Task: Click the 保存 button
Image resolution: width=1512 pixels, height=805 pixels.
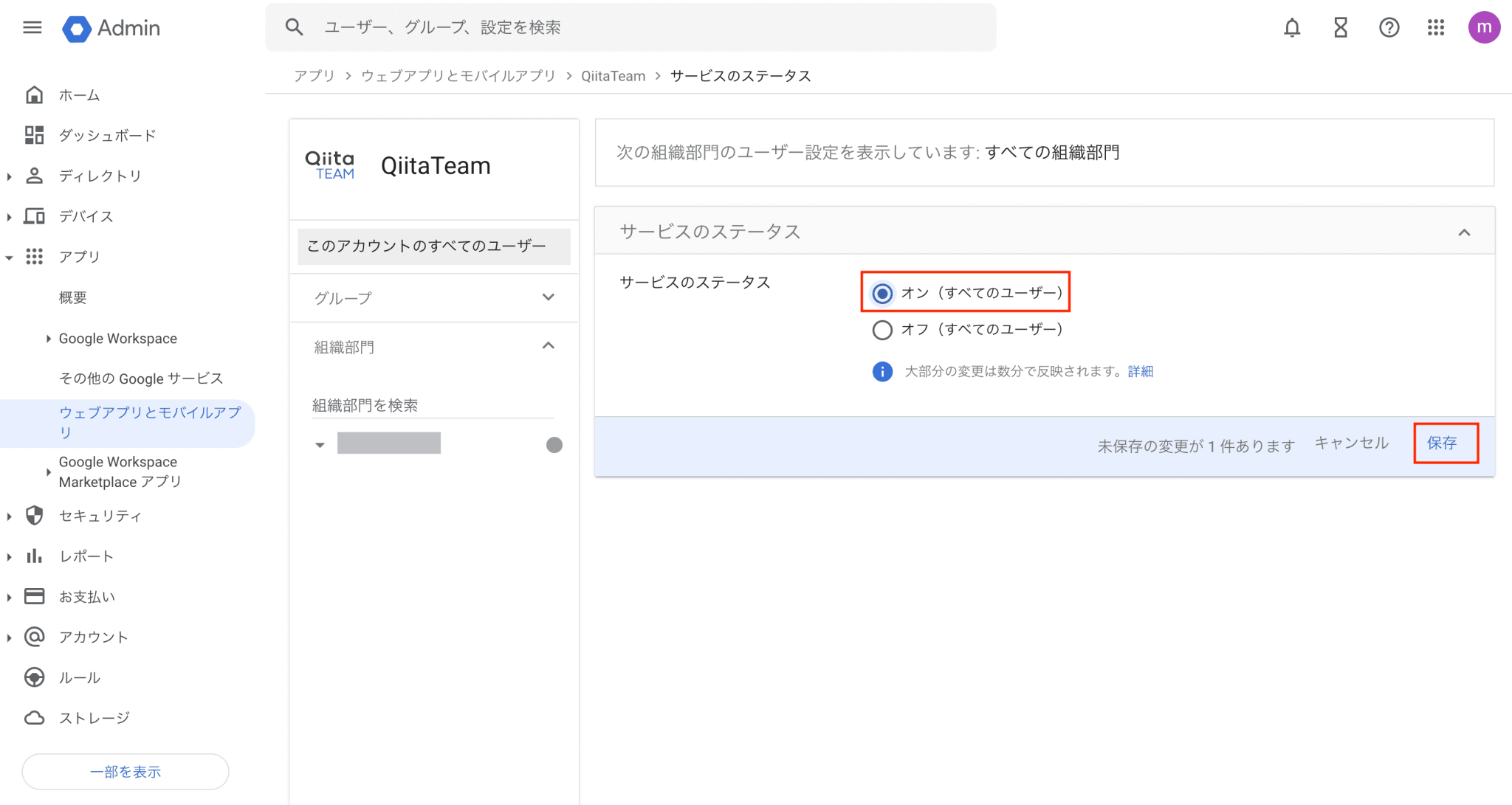Action: tap(1442, 443)
